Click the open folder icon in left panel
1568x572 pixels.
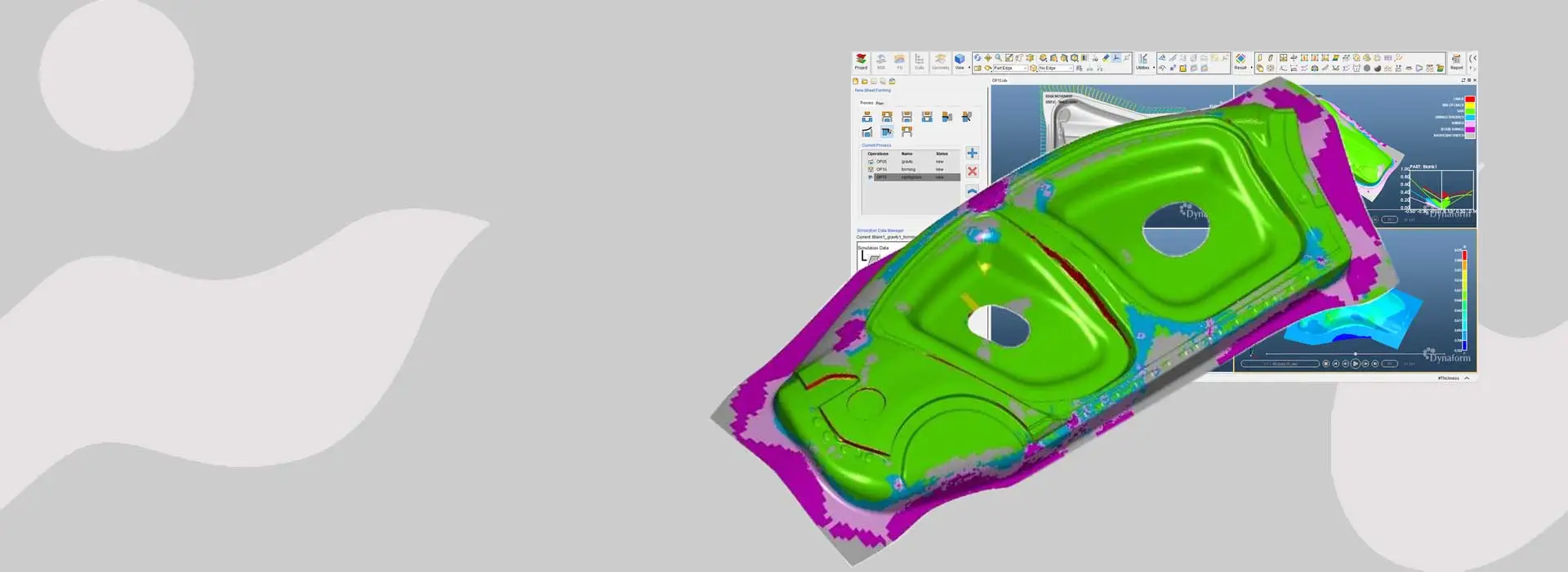(865, 81)
